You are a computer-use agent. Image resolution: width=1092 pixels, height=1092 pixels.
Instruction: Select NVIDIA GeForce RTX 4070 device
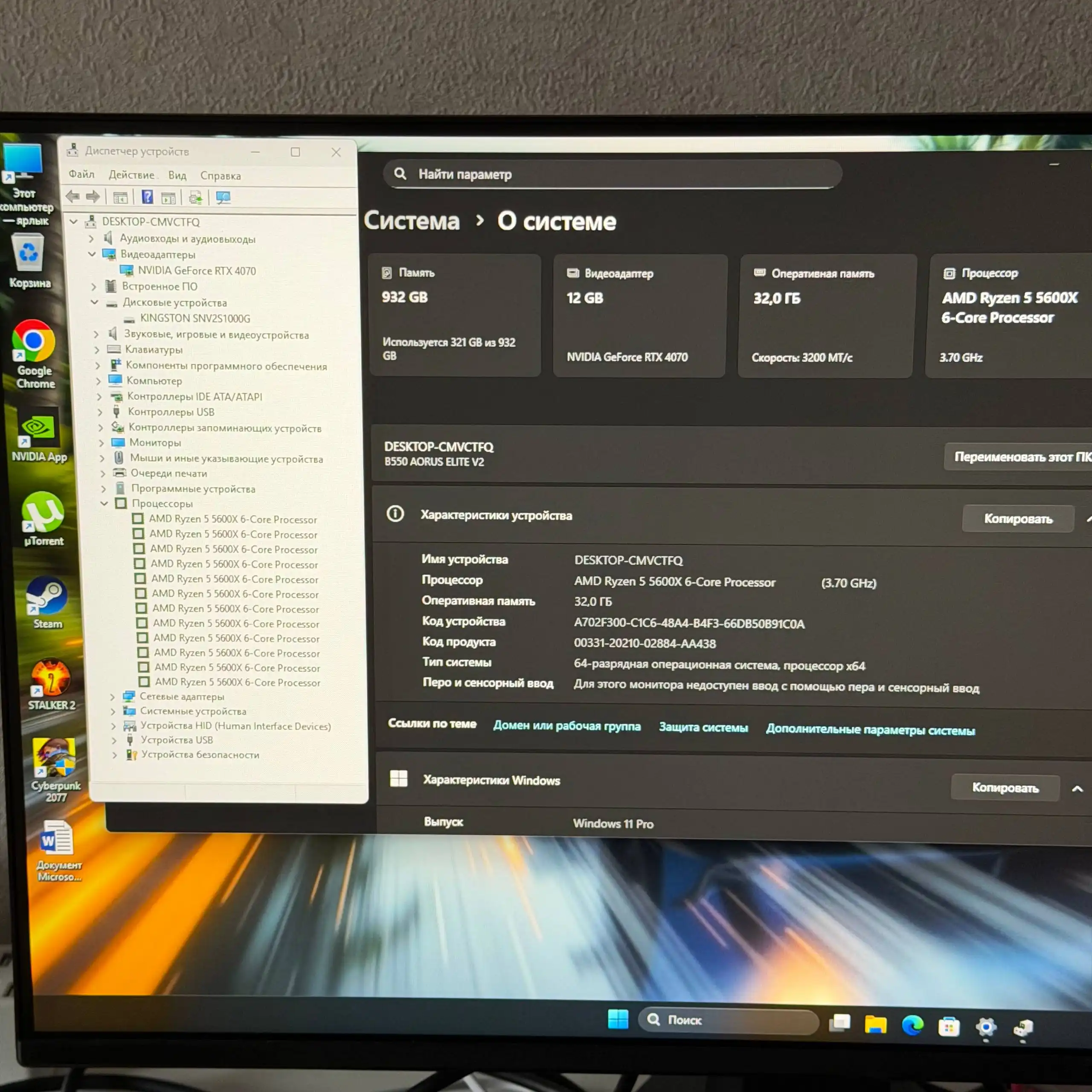(197, 271)
